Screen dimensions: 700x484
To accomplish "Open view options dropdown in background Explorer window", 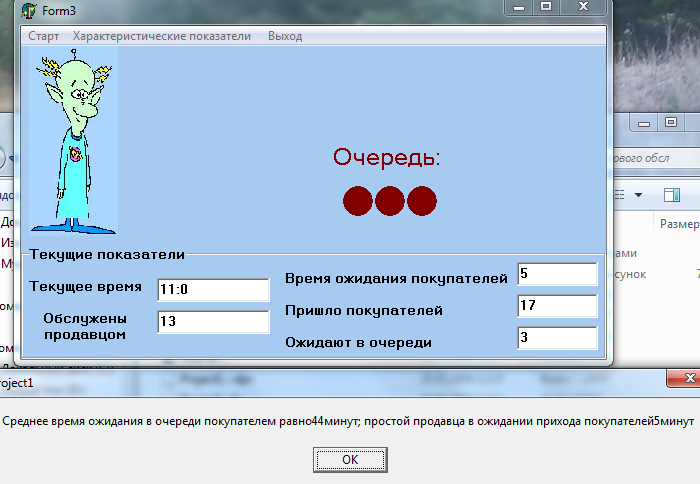I will (638, 195).
